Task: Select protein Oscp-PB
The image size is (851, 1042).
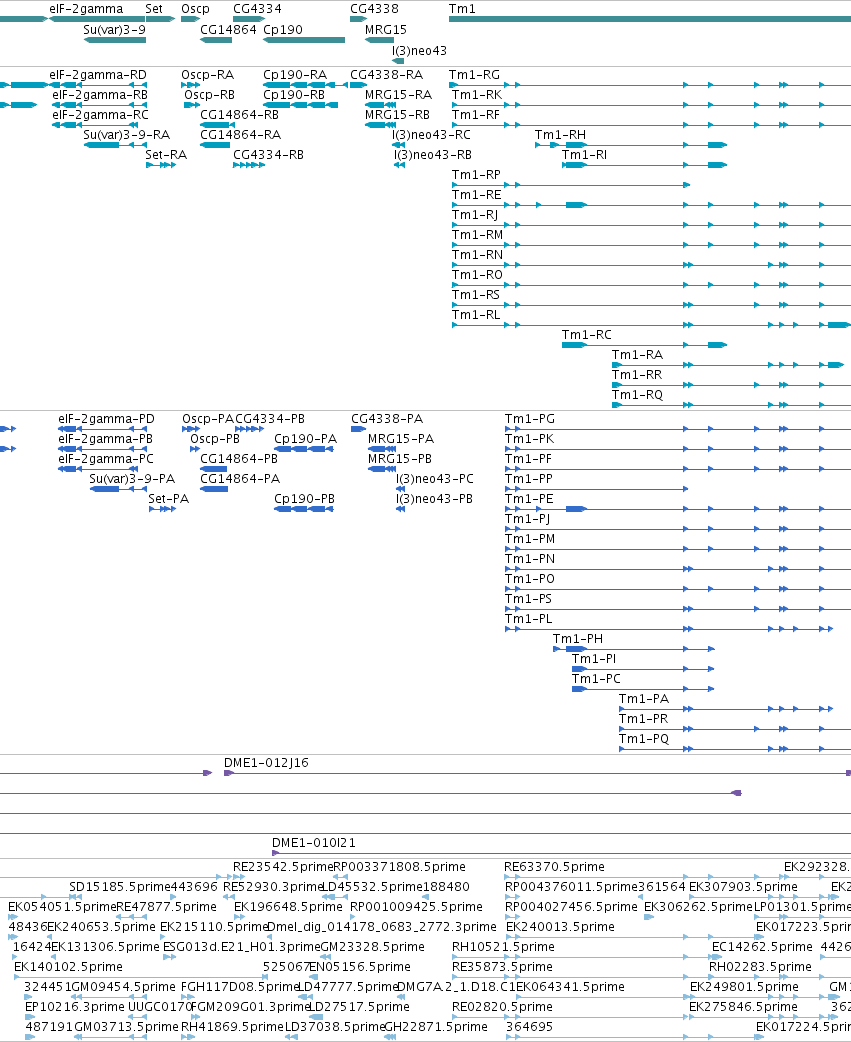Action: (215, 439)
